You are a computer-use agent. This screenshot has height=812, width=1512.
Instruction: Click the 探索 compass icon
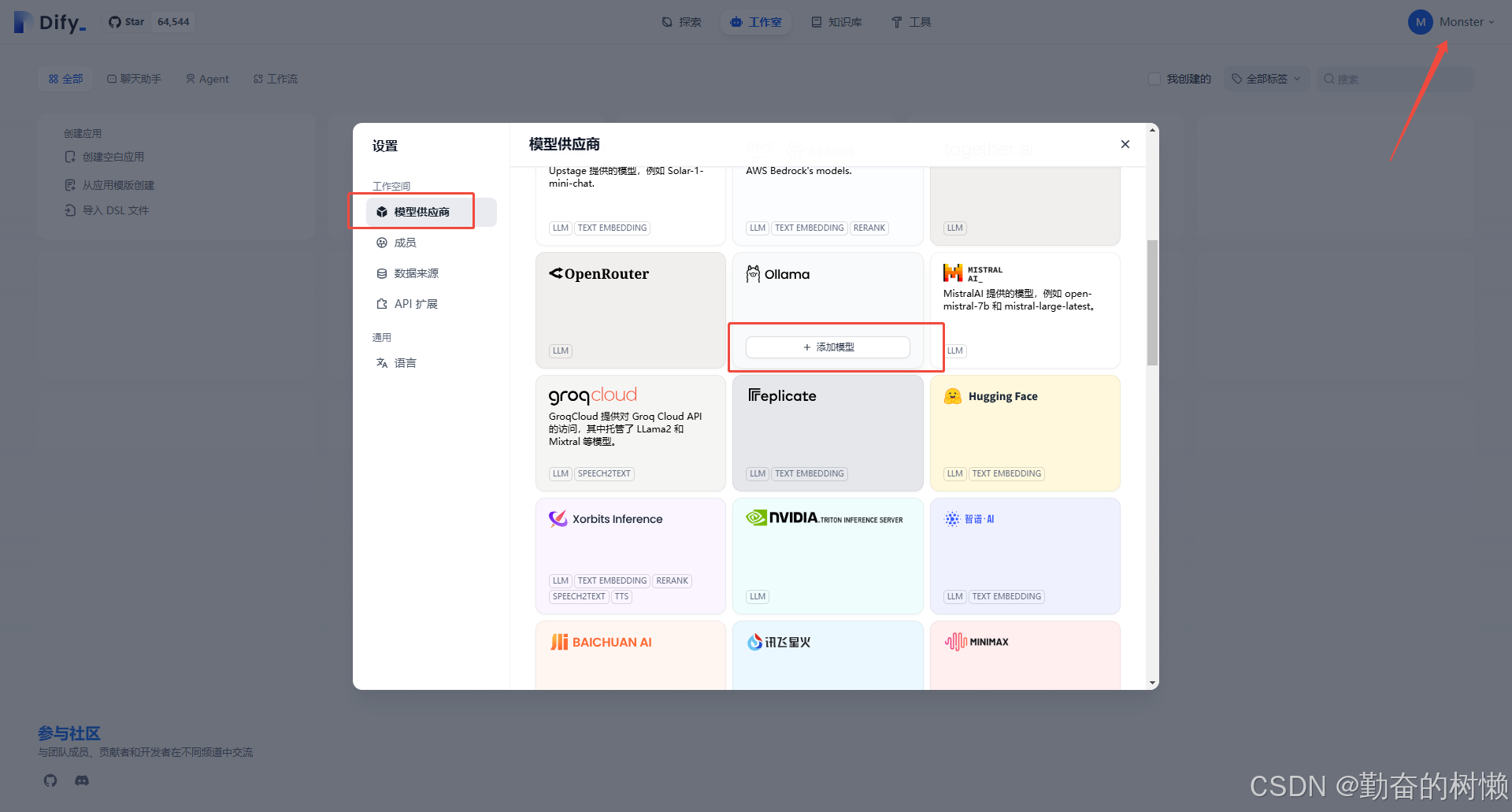click(x=668, y=22)
